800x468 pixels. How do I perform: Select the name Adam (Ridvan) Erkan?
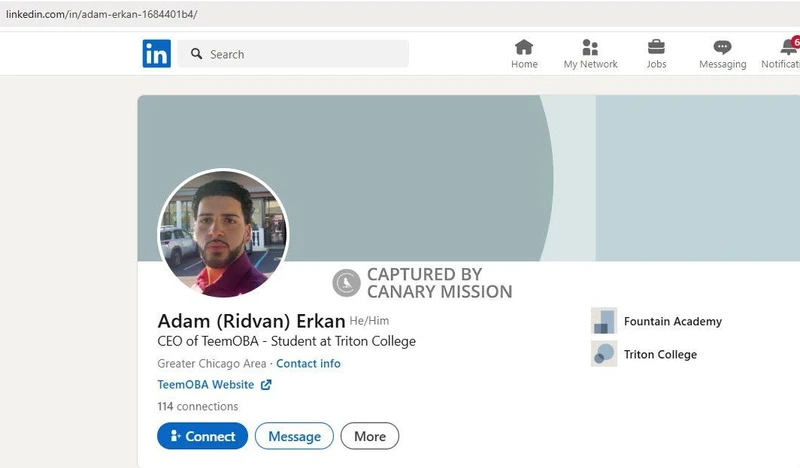[252, 321]
